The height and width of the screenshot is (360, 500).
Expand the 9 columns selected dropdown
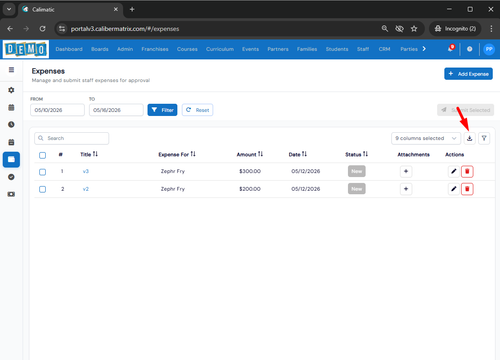click(426, 138)
